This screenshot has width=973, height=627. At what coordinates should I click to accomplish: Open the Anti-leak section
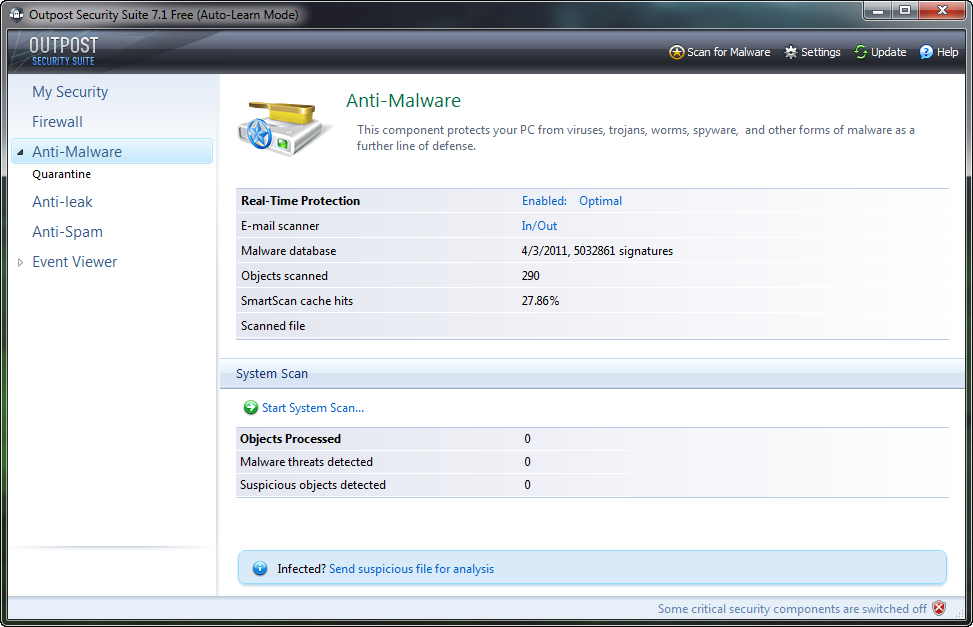(62, 202)
